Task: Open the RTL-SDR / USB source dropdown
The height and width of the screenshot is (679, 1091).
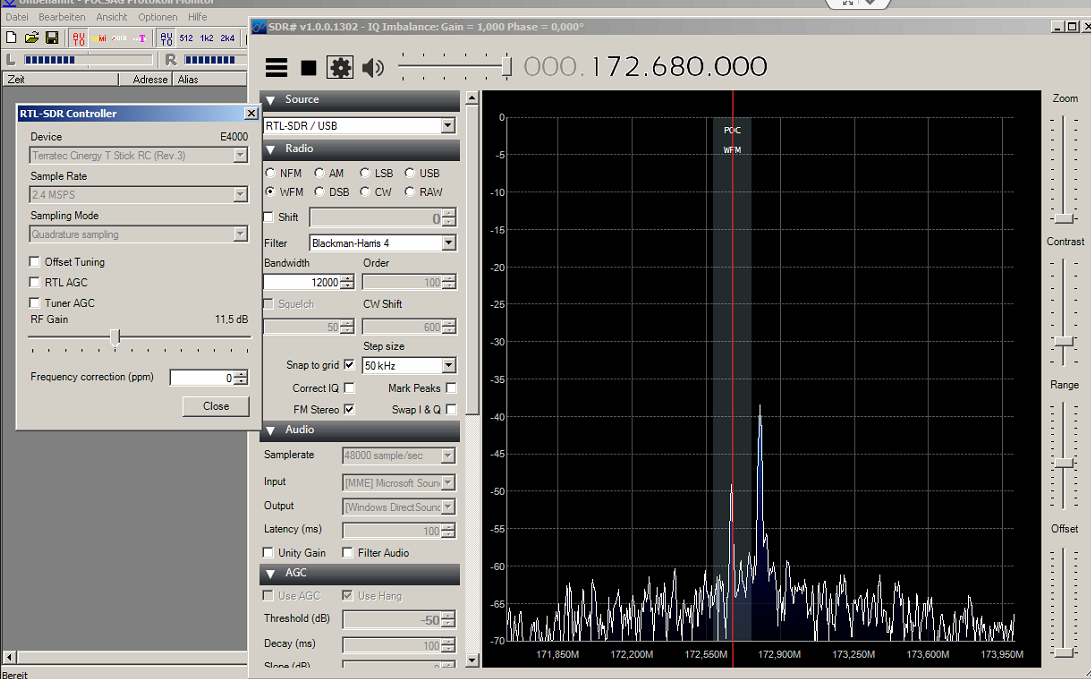Action: click(x=447, y=126)
